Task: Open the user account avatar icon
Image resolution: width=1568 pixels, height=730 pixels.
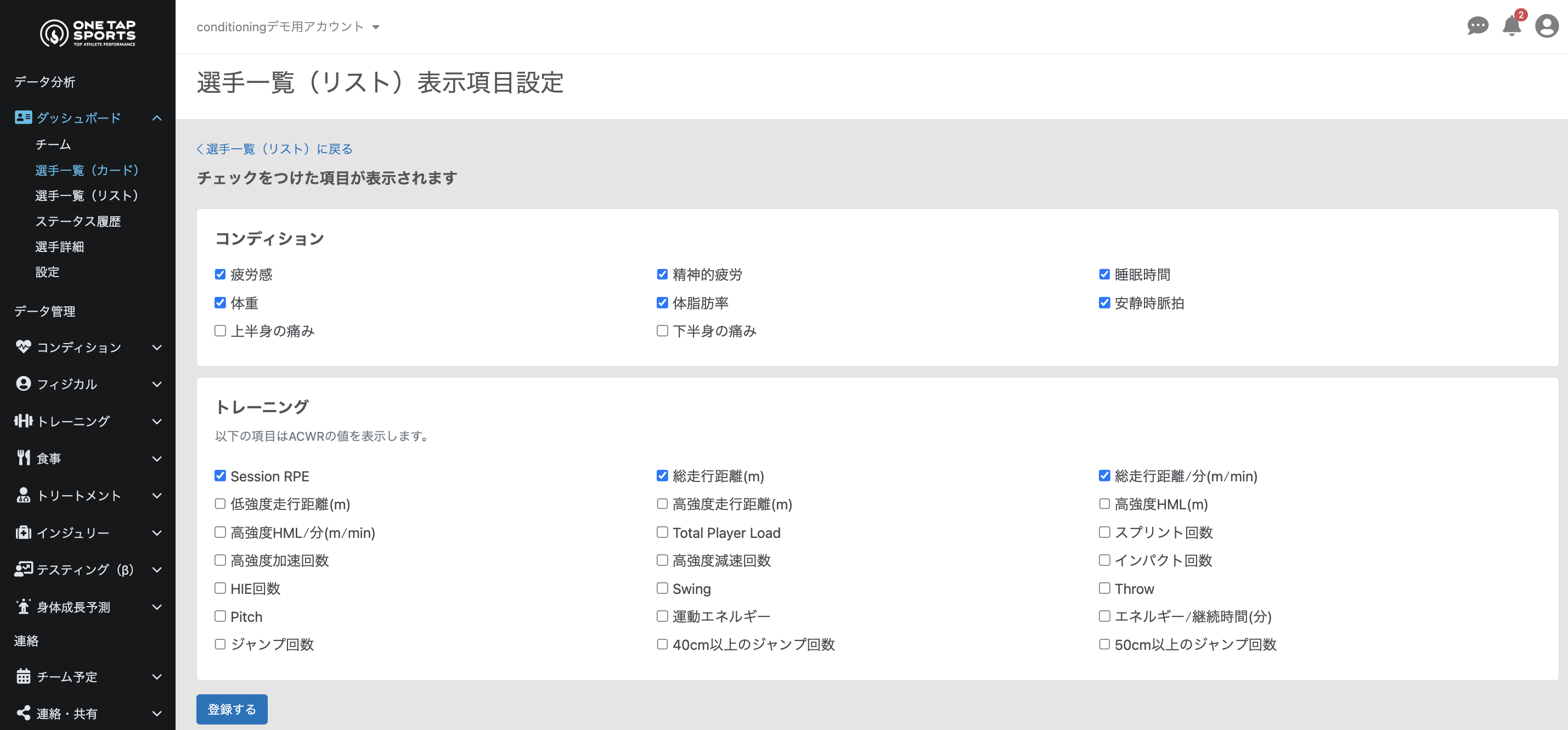Action: click(1546, 26)
